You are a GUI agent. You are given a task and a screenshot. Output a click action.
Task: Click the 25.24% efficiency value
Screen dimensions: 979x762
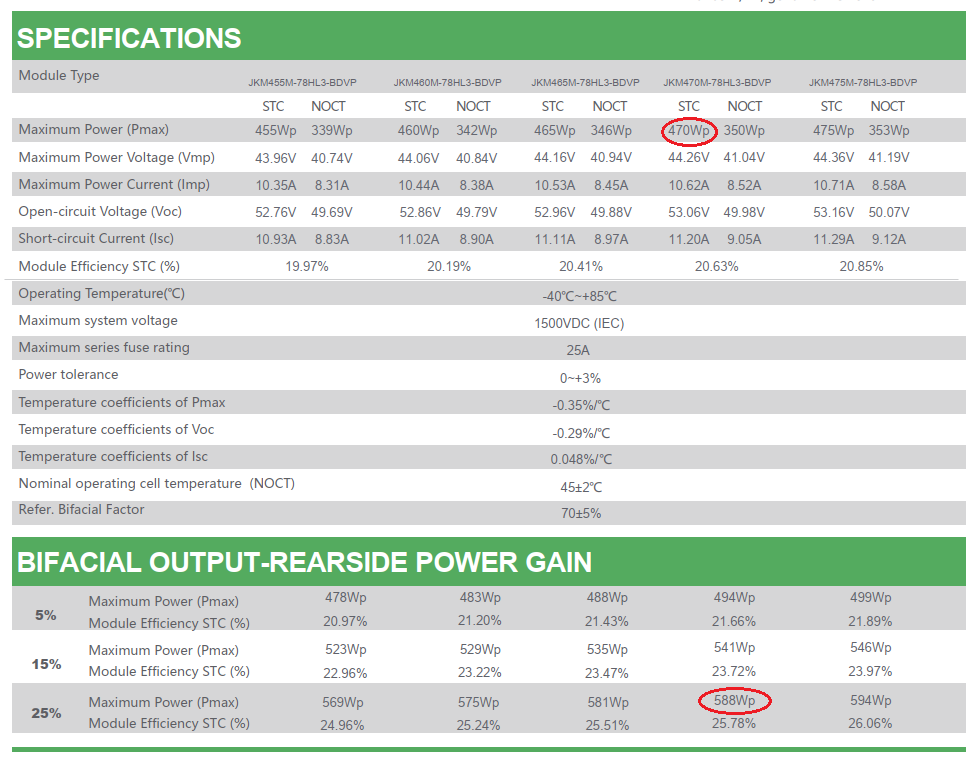[x=478, y=726]
